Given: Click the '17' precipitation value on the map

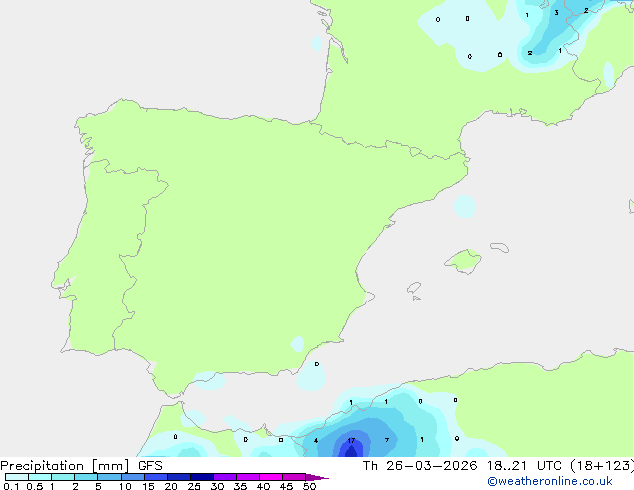Looking at the screenshot, I should coord(351,441).
